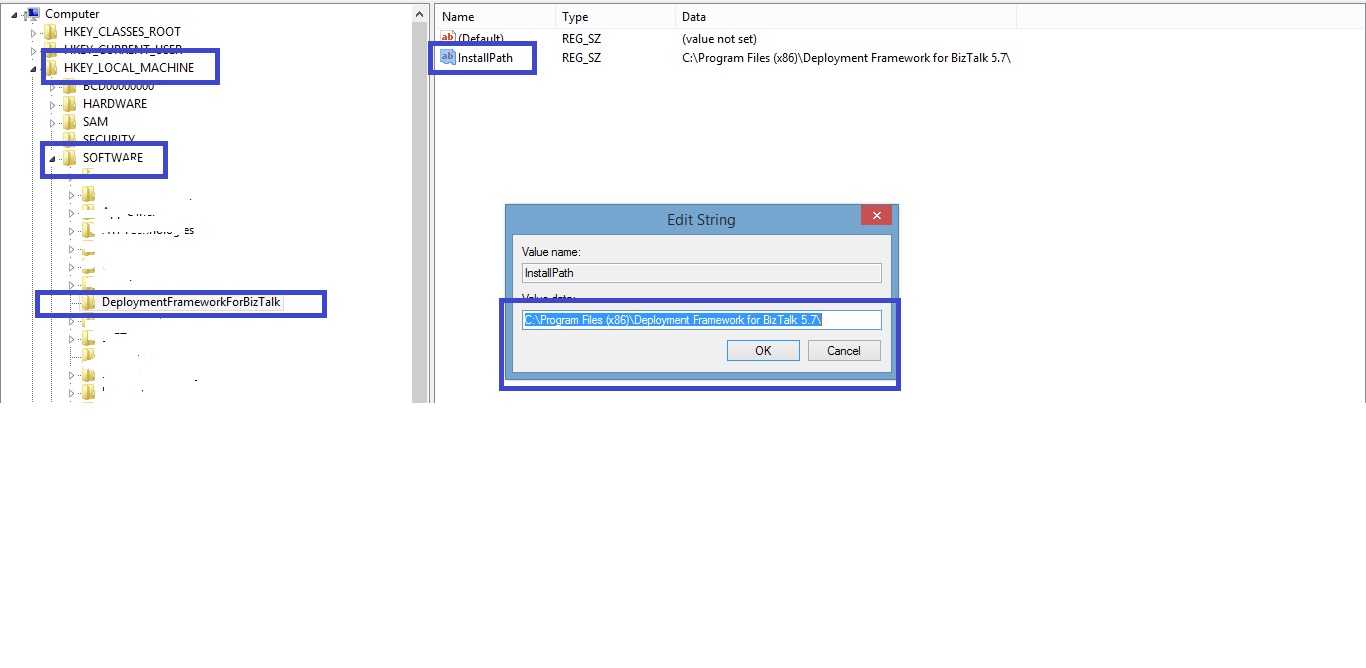The image size is (1366, 668).
Task: Sort values by the Name column header
Action: click(495, 17)
